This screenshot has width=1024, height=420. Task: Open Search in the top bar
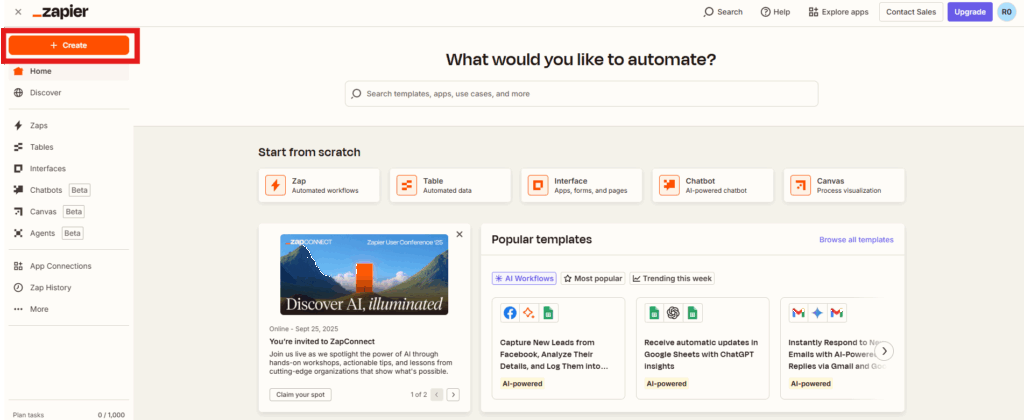[723, 12]
